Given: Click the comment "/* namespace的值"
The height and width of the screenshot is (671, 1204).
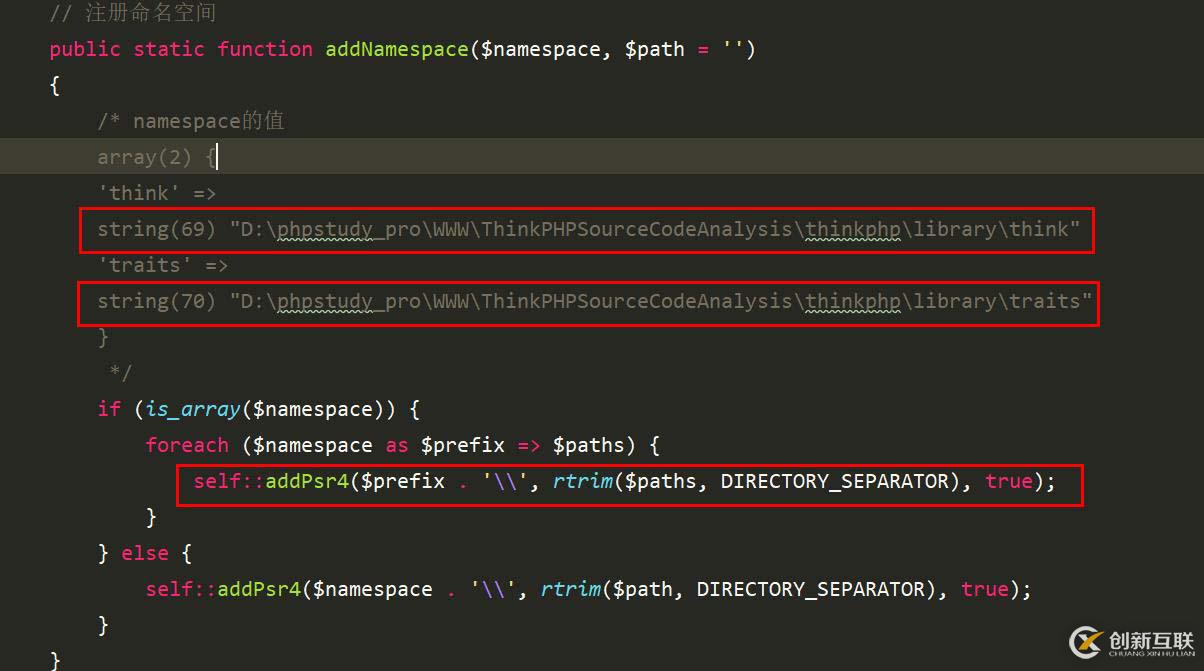Looking at the screenshot, I should click(x=191, y=121).
